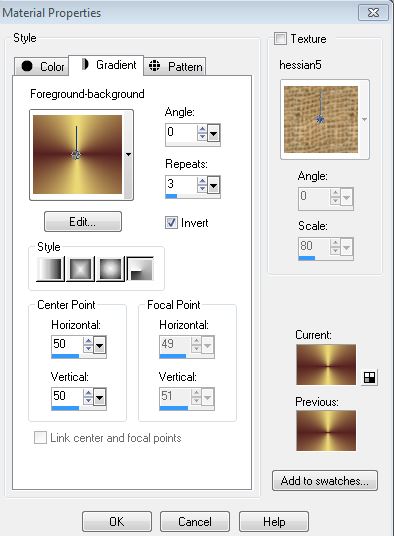Click Add to swatches button

point(325,481)
